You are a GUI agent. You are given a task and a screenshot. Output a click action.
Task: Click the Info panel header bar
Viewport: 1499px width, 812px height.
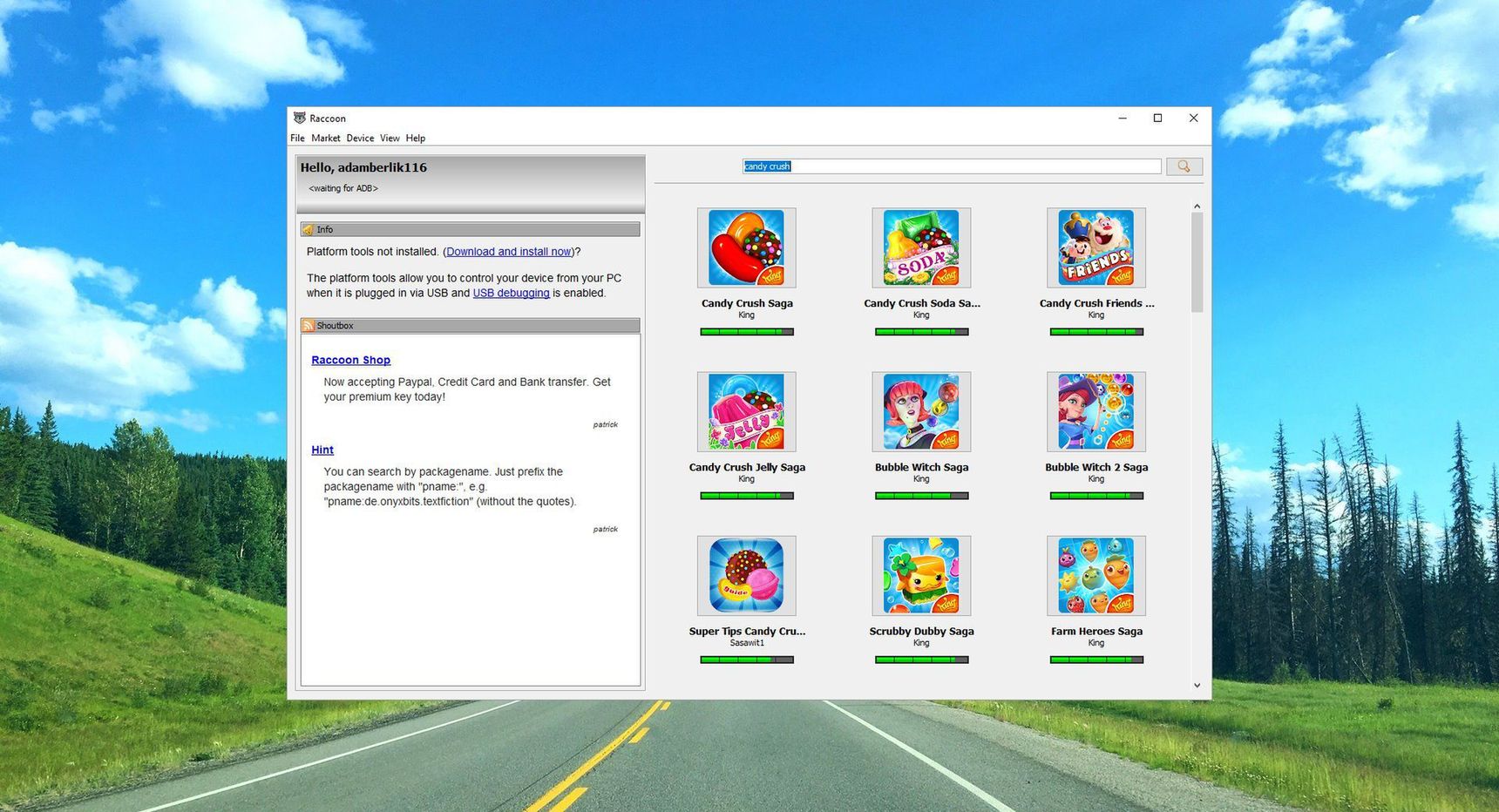click(471, 229)
